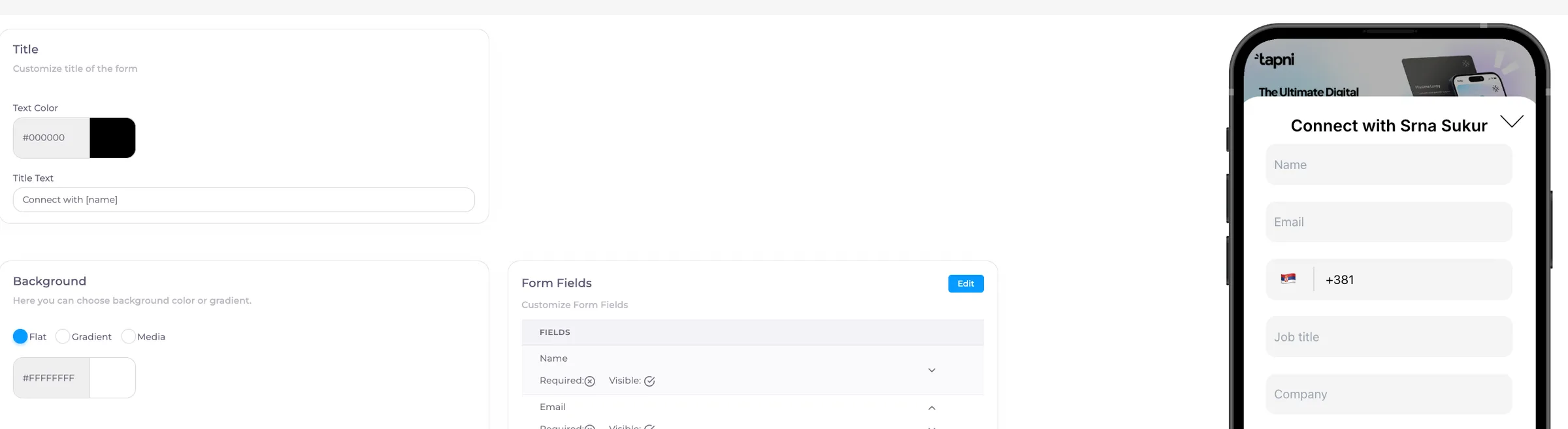Open the white Background color swatch
The width and height of the screenshot is (1568, 429).
[x=112, y=377]
